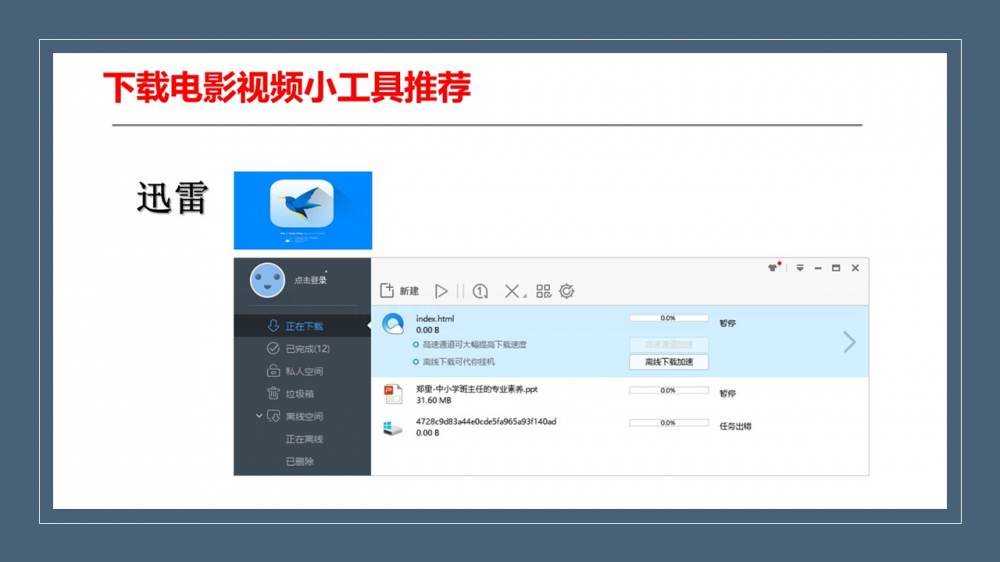Viewport: 1000px width, 562px height.
Task: Open the 私人空间 private space
Action: 303,371
